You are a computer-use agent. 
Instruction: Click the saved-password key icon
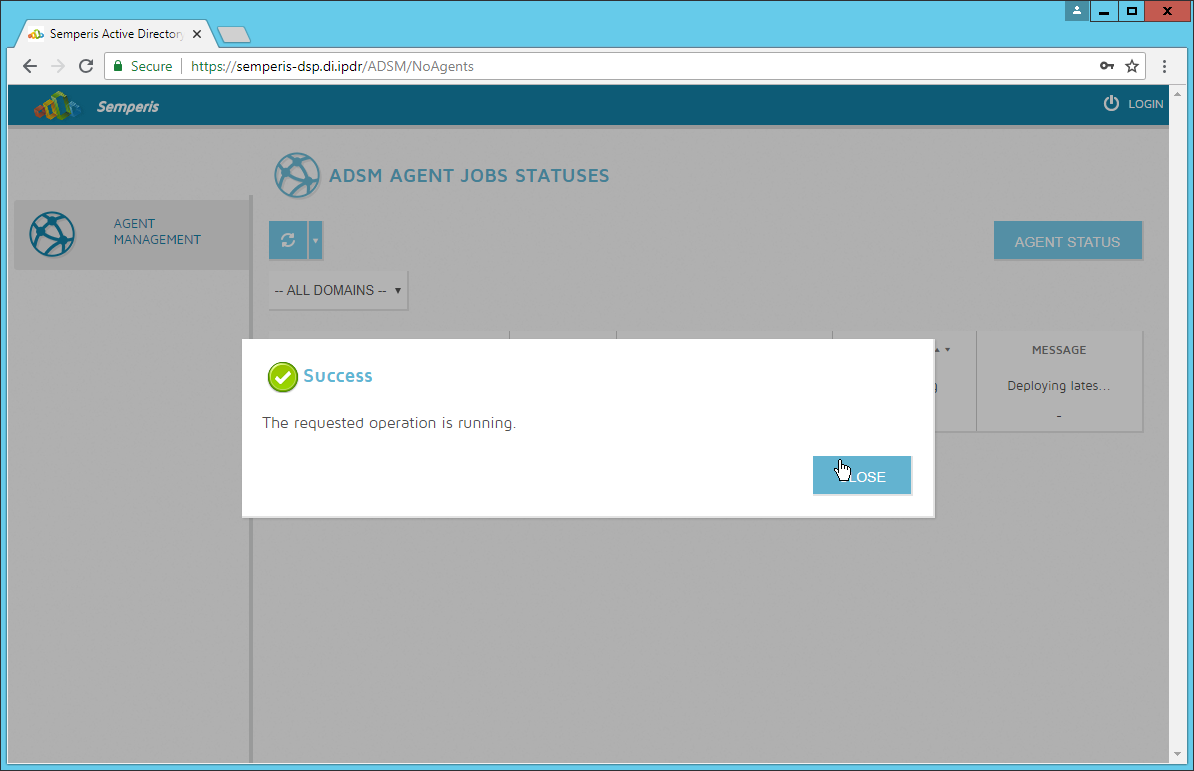point(1106,66)
